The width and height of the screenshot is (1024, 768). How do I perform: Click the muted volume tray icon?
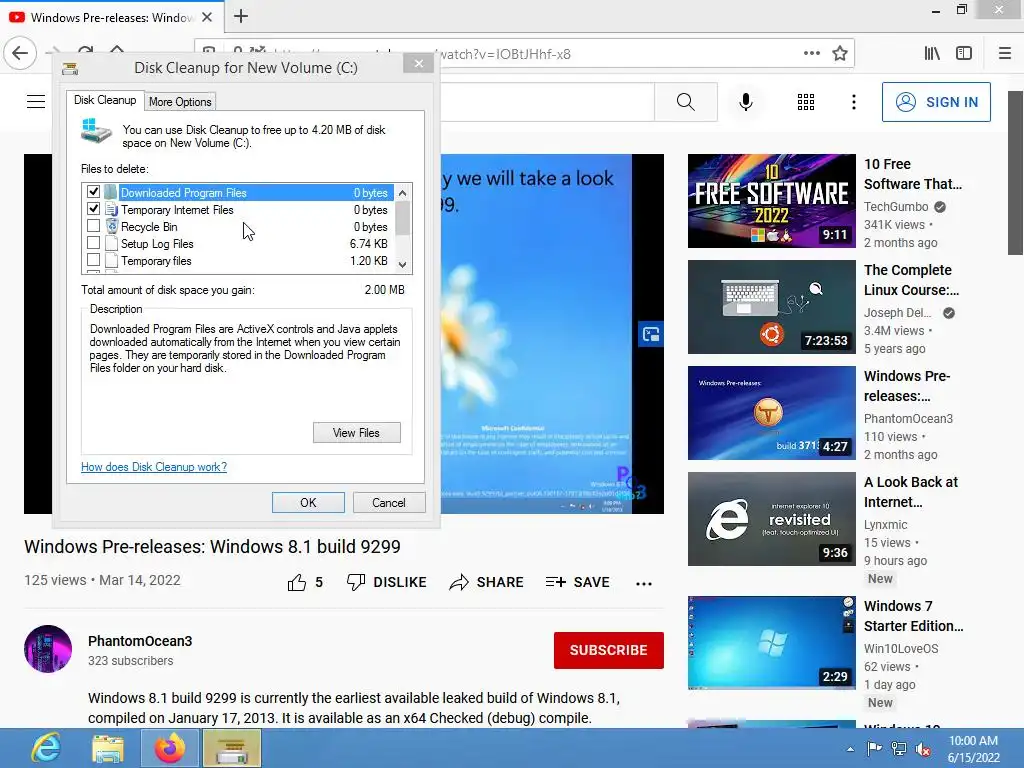tap(923, 748)
